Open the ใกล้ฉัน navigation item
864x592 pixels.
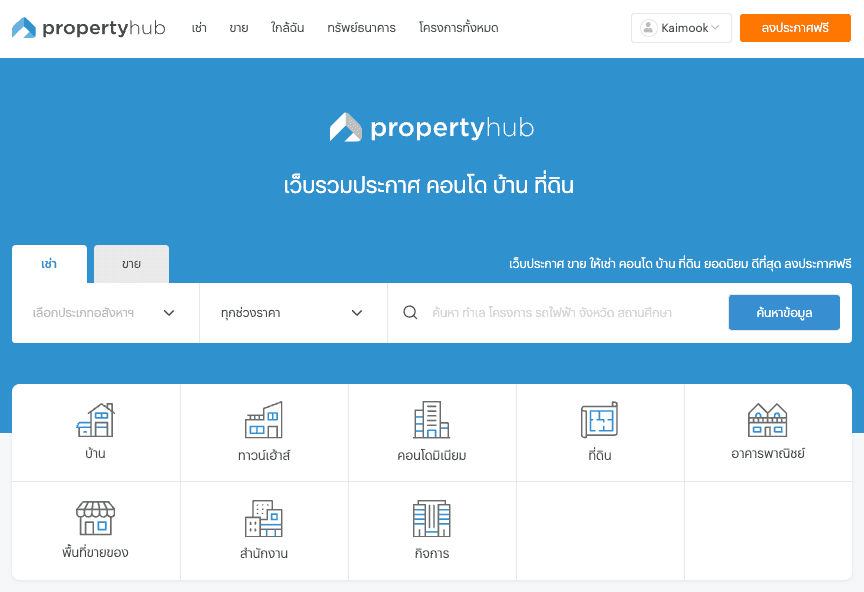pyautogui.click(x=287, y=28)
